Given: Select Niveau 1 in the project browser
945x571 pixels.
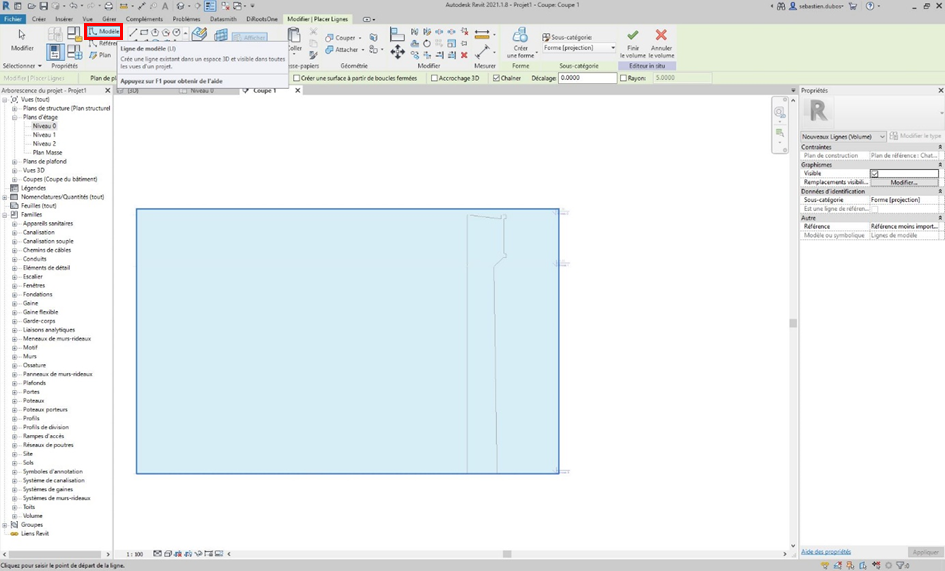Looking at the screenshot, I should pos(44,135).
